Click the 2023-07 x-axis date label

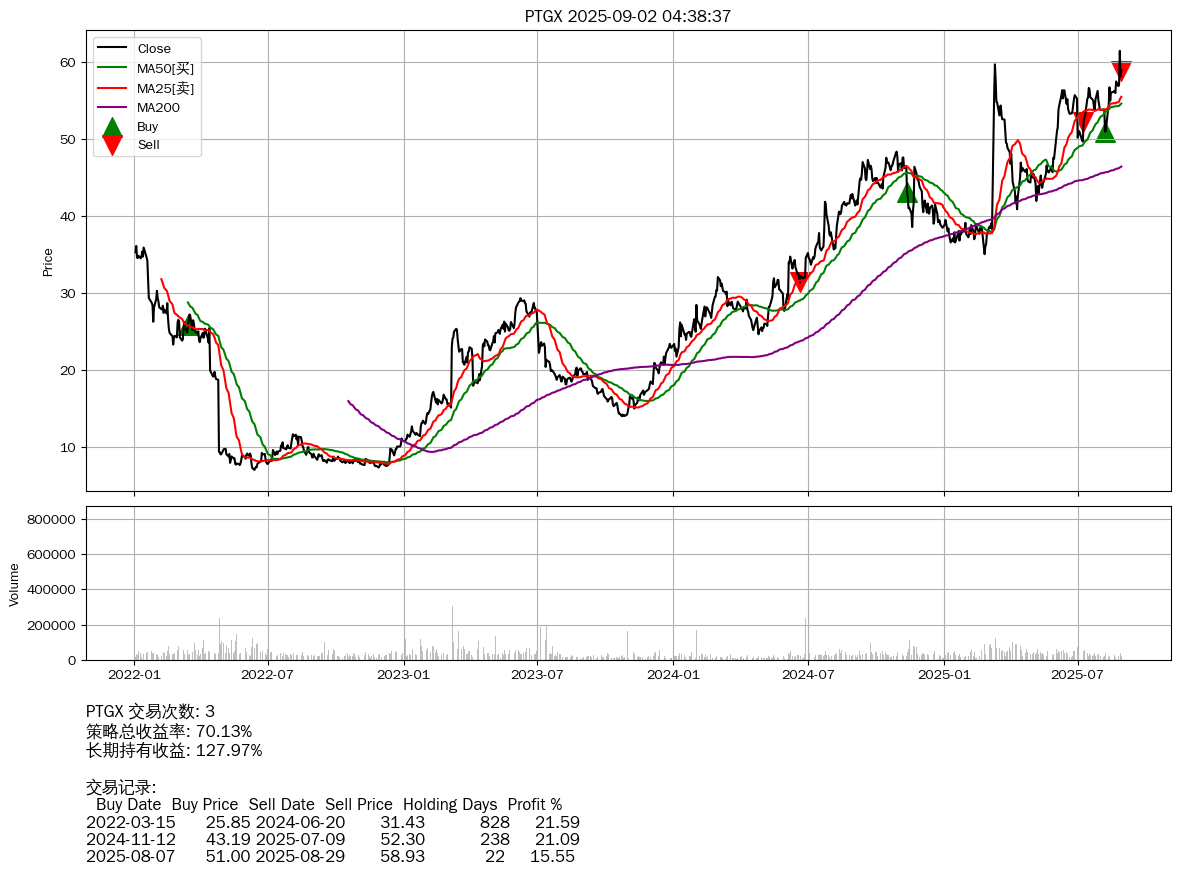pyautogui.click(x=538, y=675)
